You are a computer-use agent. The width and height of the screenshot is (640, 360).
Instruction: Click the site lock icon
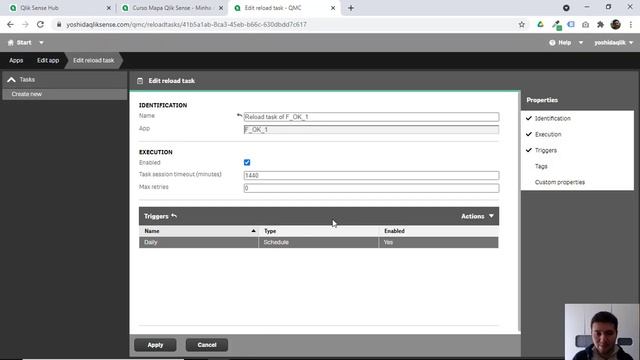pyautogui.click(x=59, y=24)
